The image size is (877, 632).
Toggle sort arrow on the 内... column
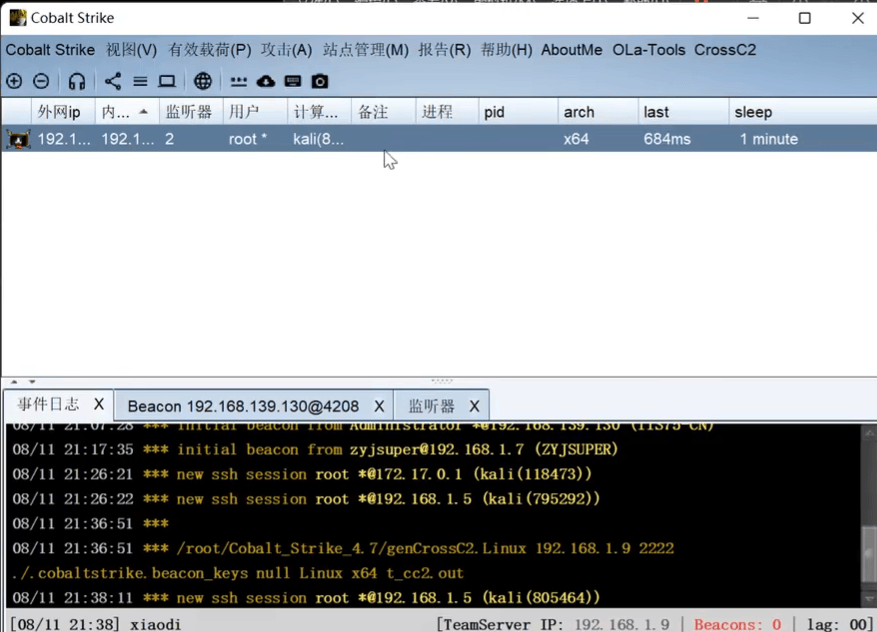coord(143,112)
